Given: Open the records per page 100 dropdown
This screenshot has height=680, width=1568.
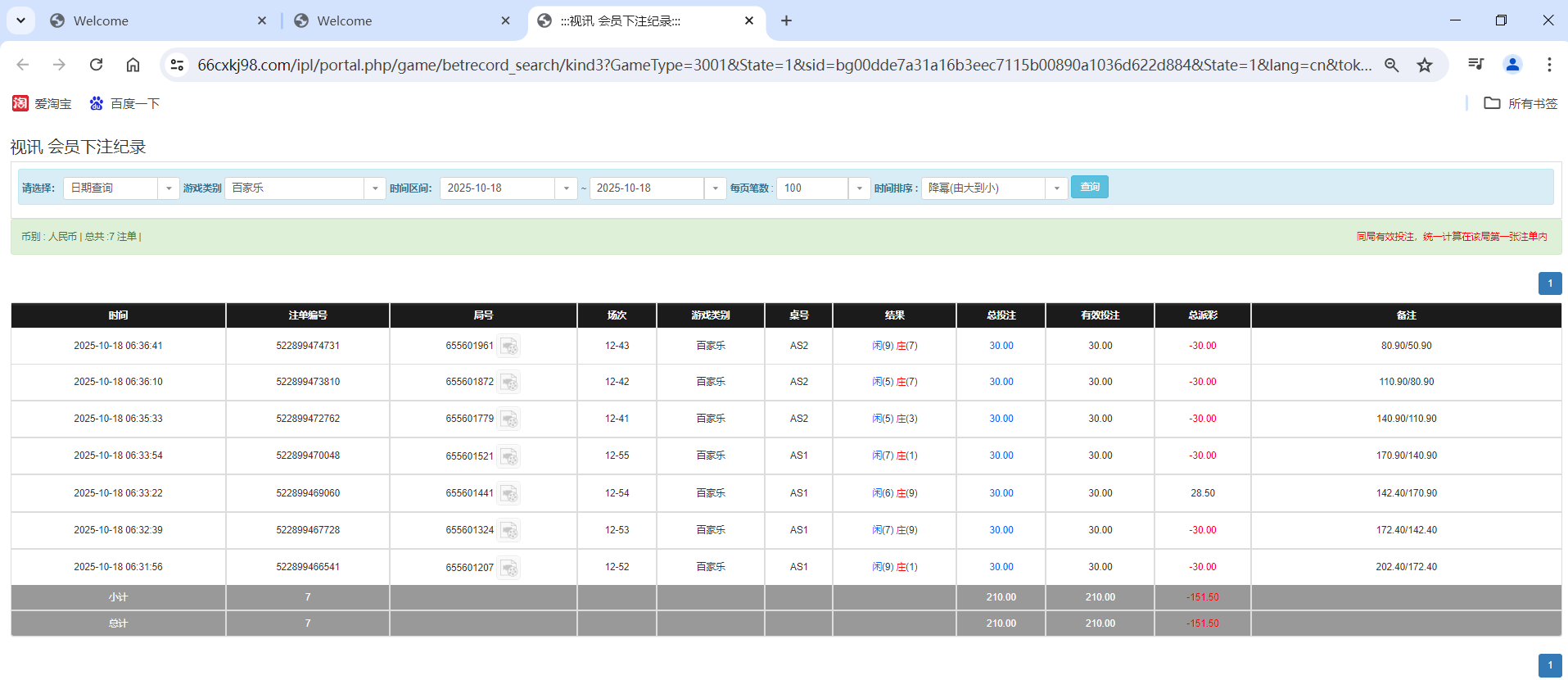Looking at the screenshot, I should click(859, 188).
